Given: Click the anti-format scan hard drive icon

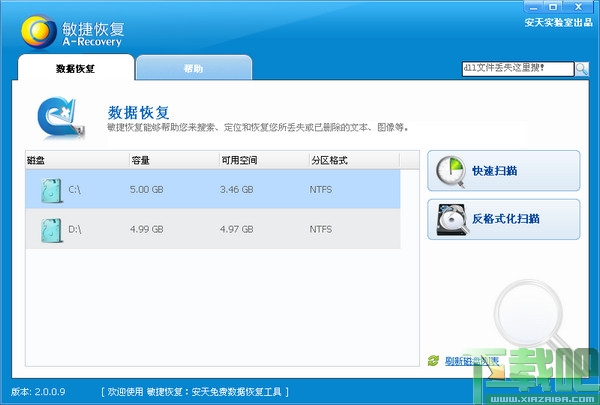Looking at the screenshot, I should coord(452,219).
